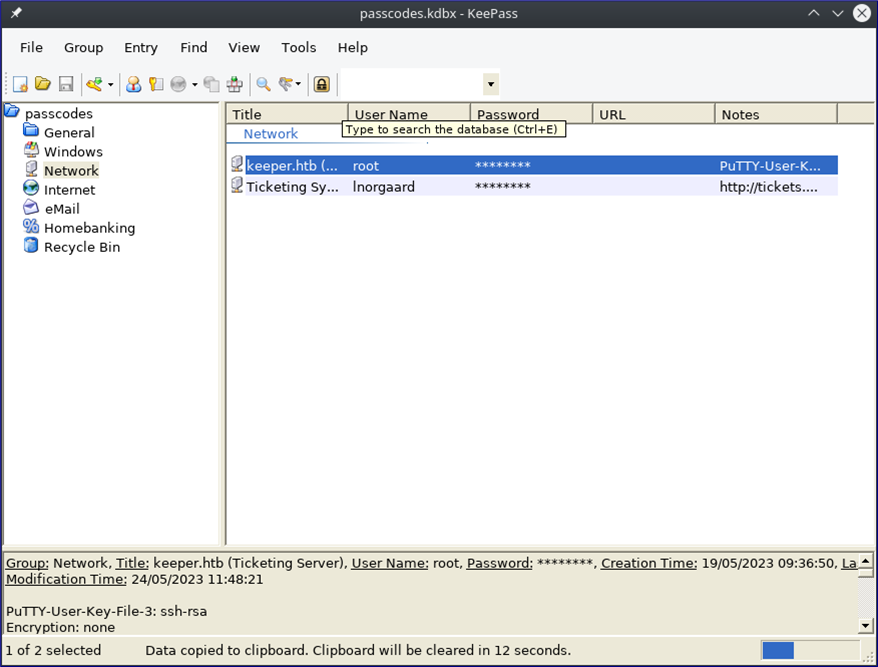Click the Homebanking percent icon
Image resolution: width=878 pixels, height=667 pixels.
point(31,226)
